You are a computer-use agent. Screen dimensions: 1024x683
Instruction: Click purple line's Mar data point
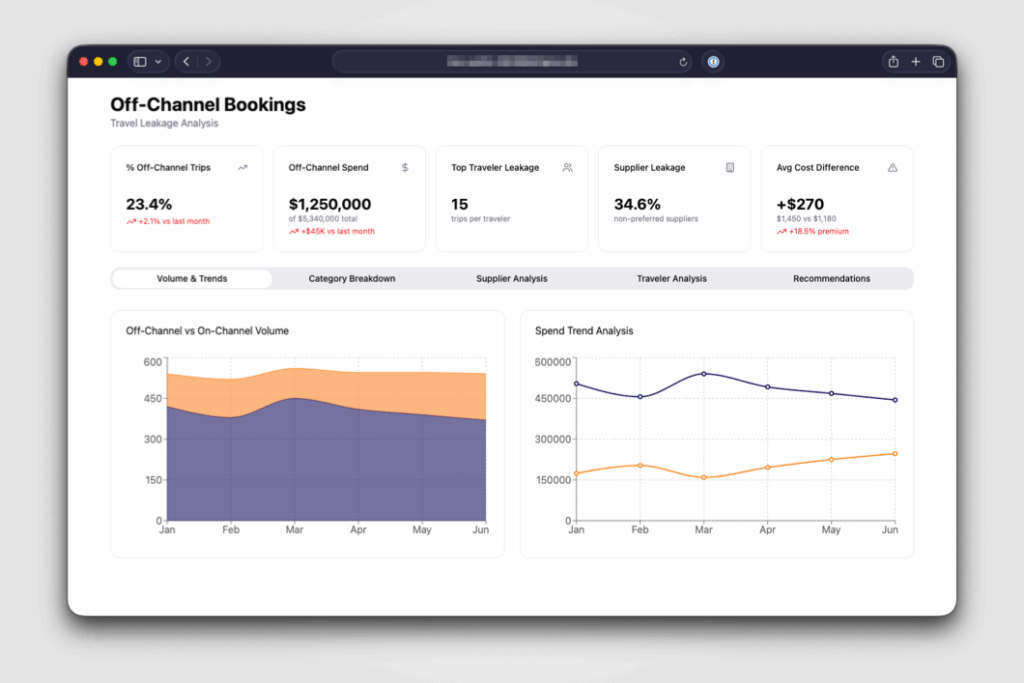click(x=703, y=374)
